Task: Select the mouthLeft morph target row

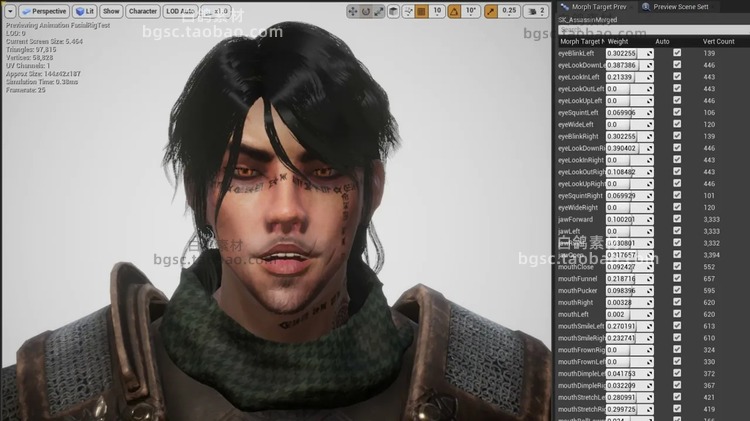Action: point(653,314)
